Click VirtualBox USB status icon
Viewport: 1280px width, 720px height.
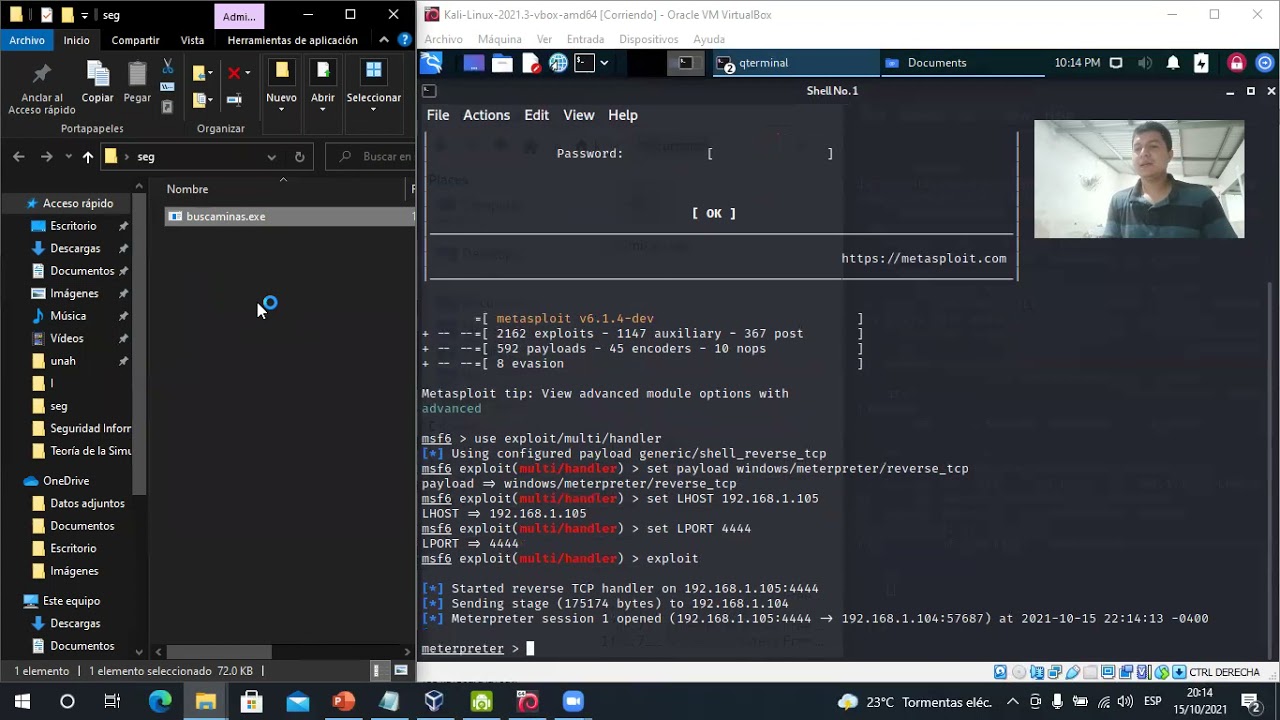1073,672
